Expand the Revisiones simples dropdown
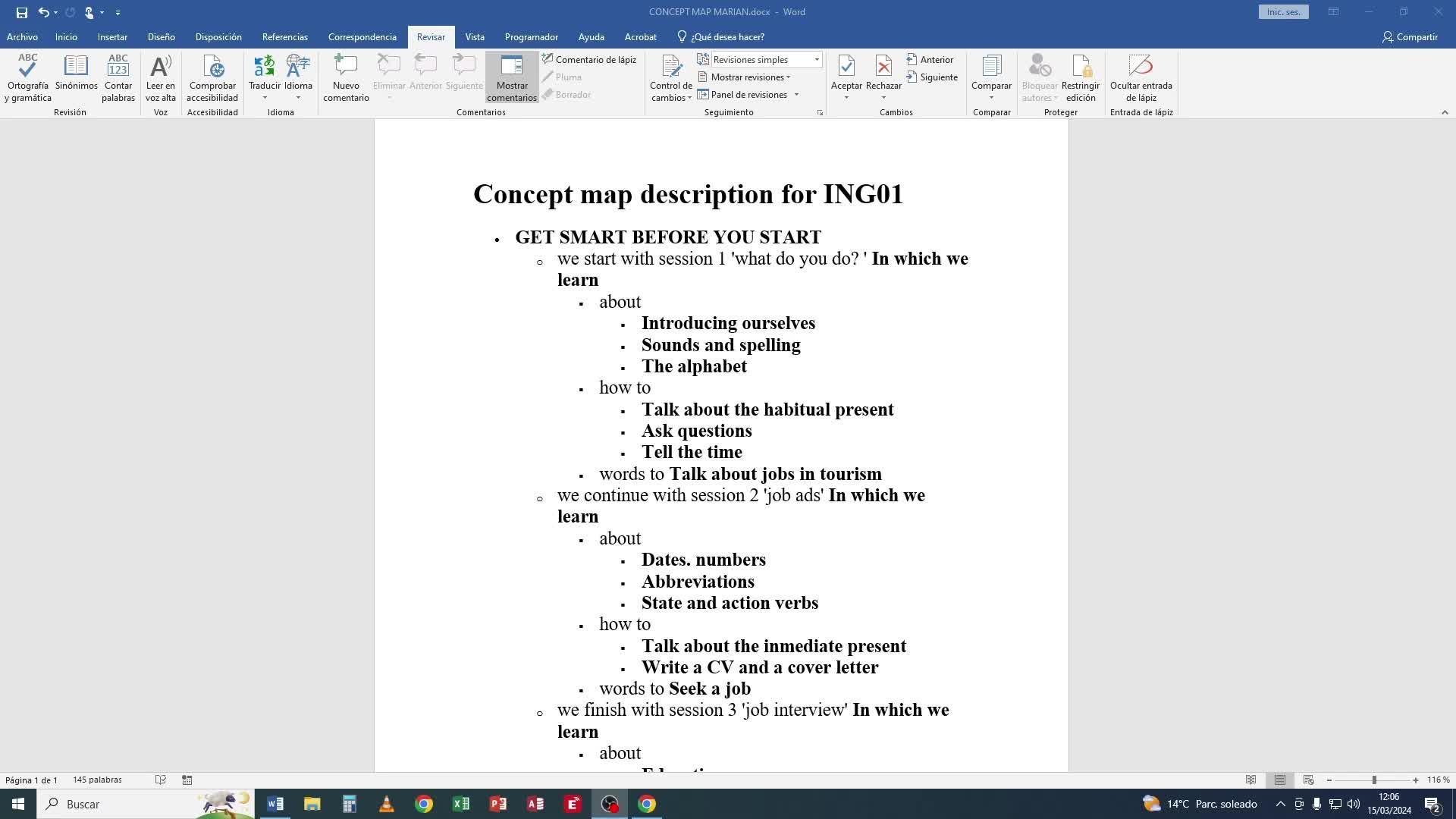Viewport: 1456px width, 819px height. click(817, 60)
